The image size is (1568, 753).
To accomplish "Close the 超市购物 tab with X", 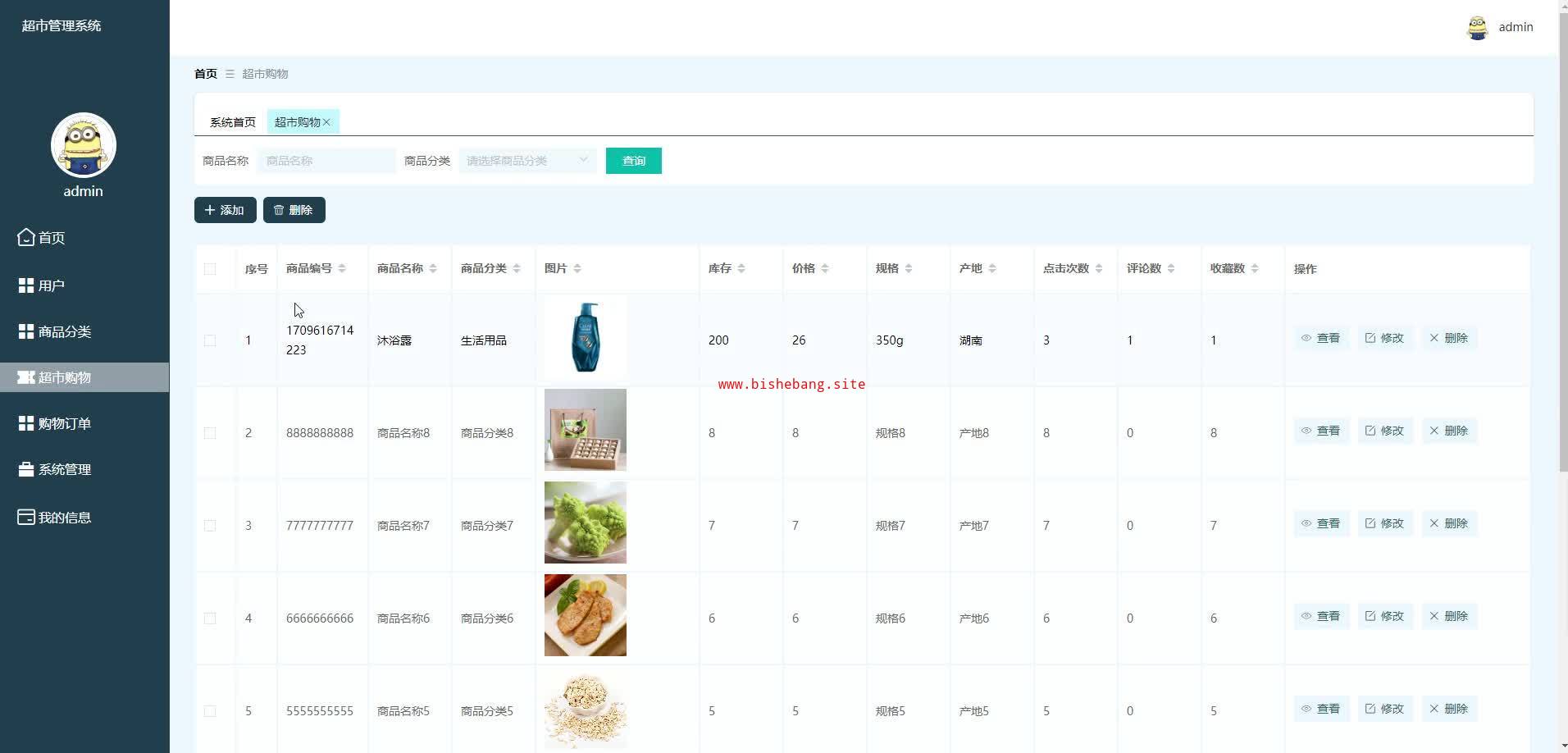I will pyautogui.click(x=326, y=122).
